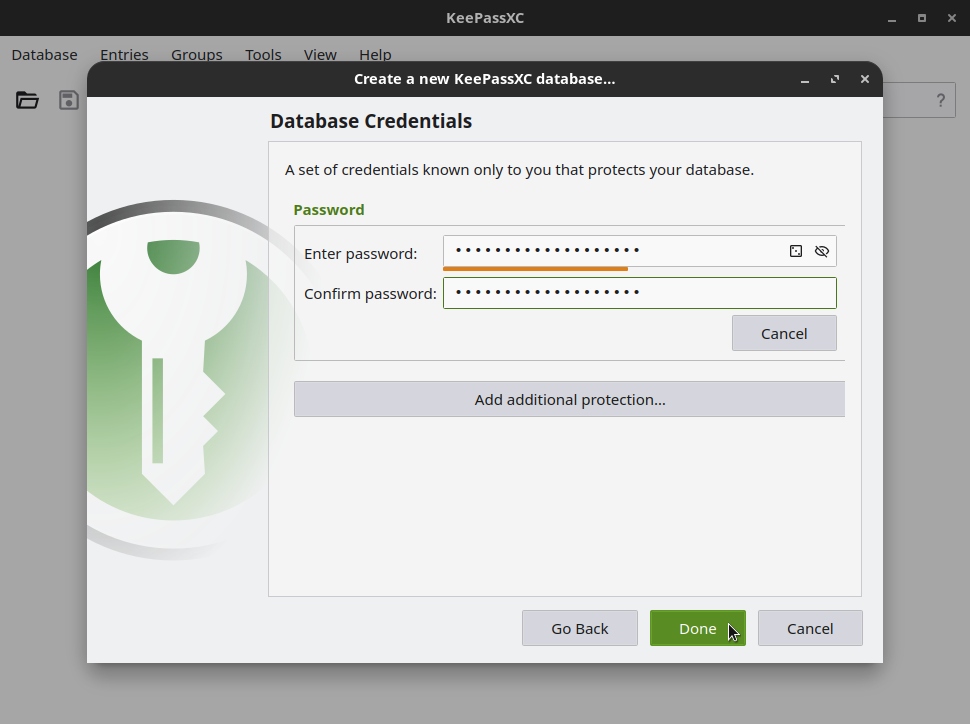
Task: Click the KeePassXC window title text
Action: pos(485,18)
